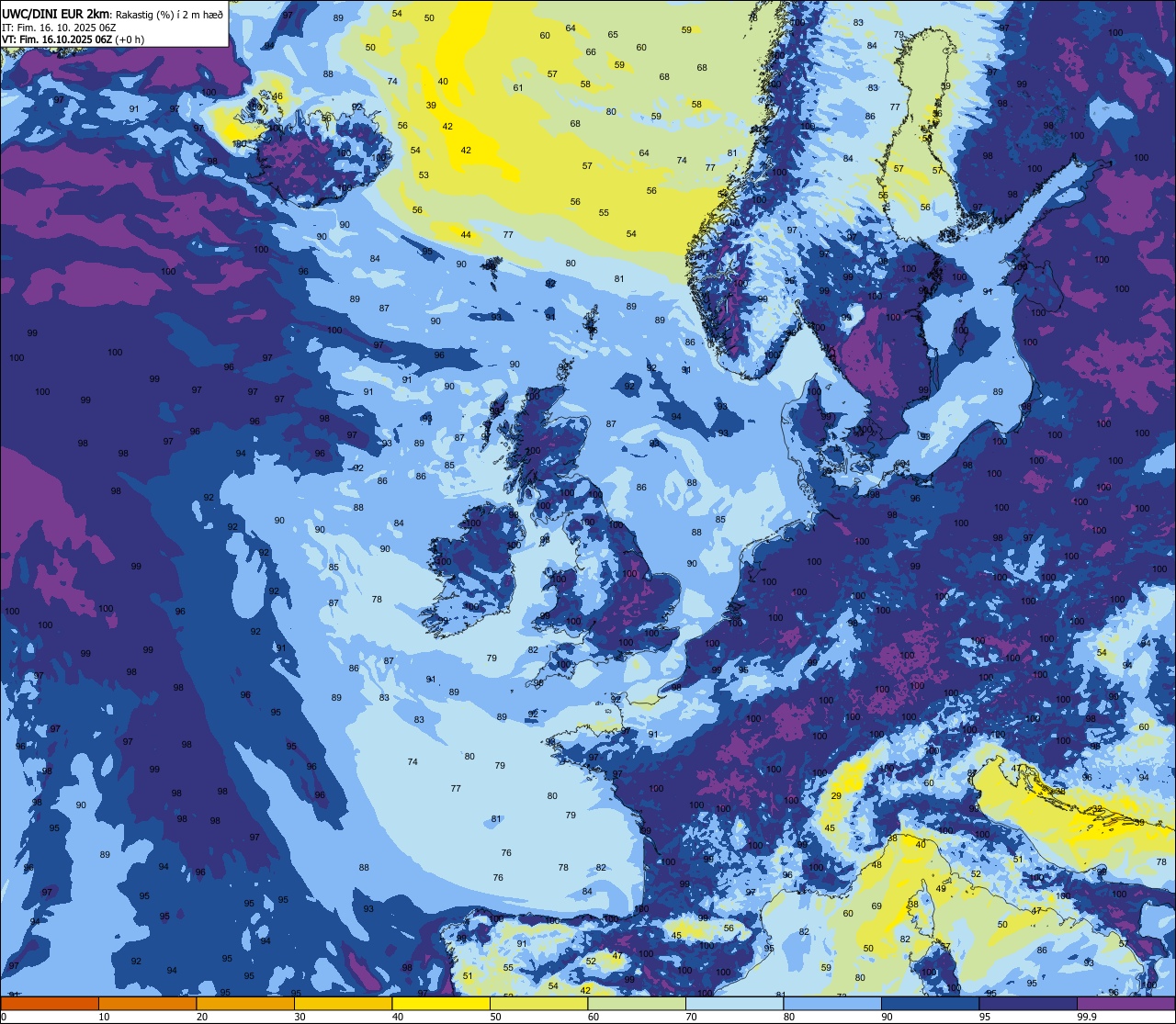Click the light blue 80–90 legend swatch

[x=832, y=1003]
